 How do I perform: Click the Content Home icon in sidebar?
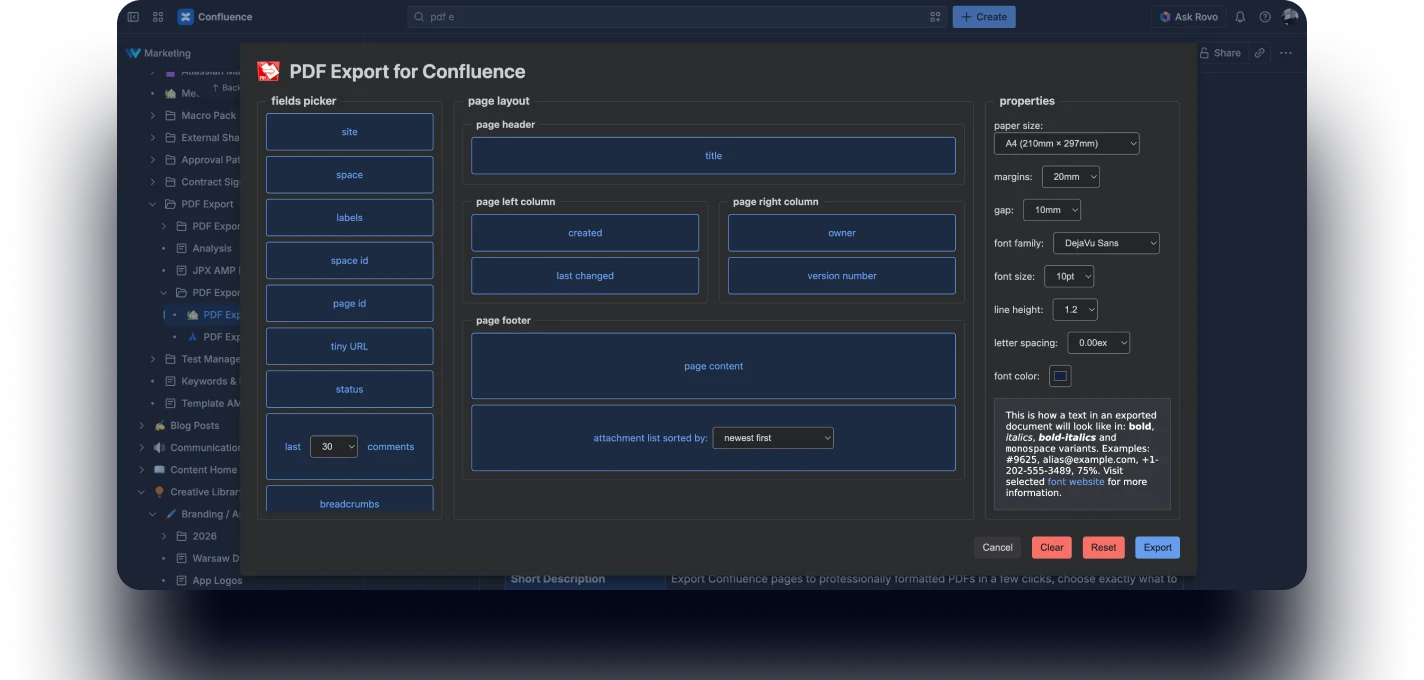click(159, 469)
